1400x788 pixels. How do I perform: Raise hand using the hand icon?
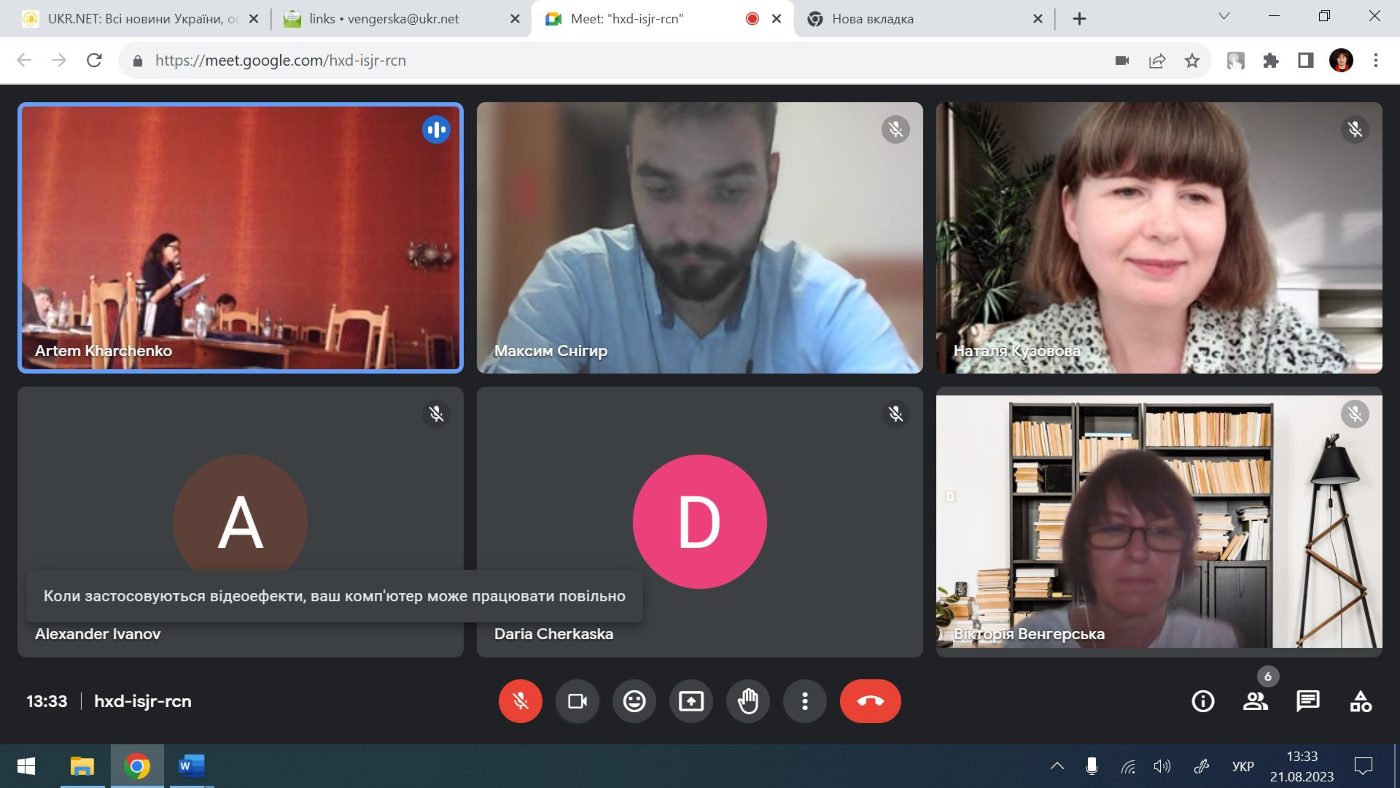click(748, 701)
